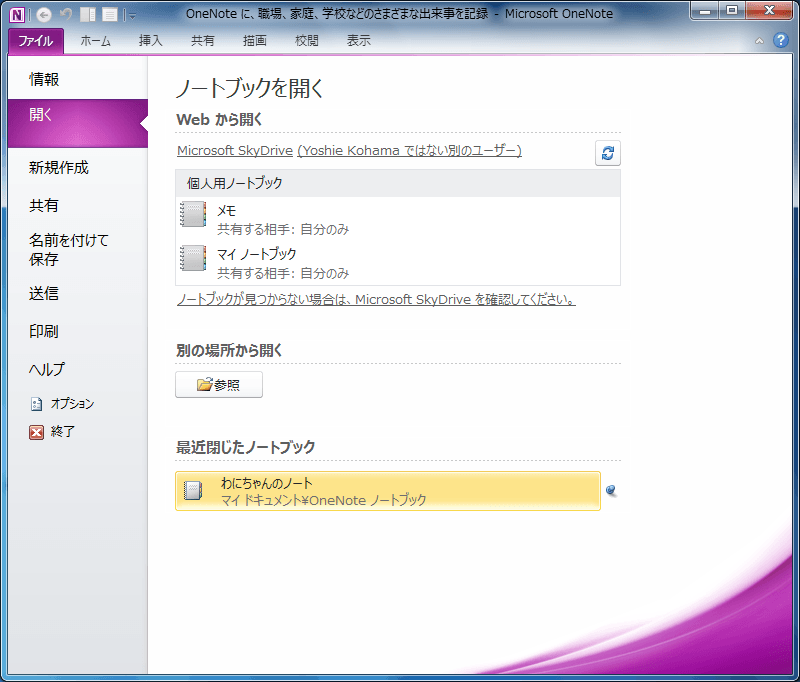Switch to the 校閲 tab
Viewport: 800px width, 682px height.
[307, 41]
